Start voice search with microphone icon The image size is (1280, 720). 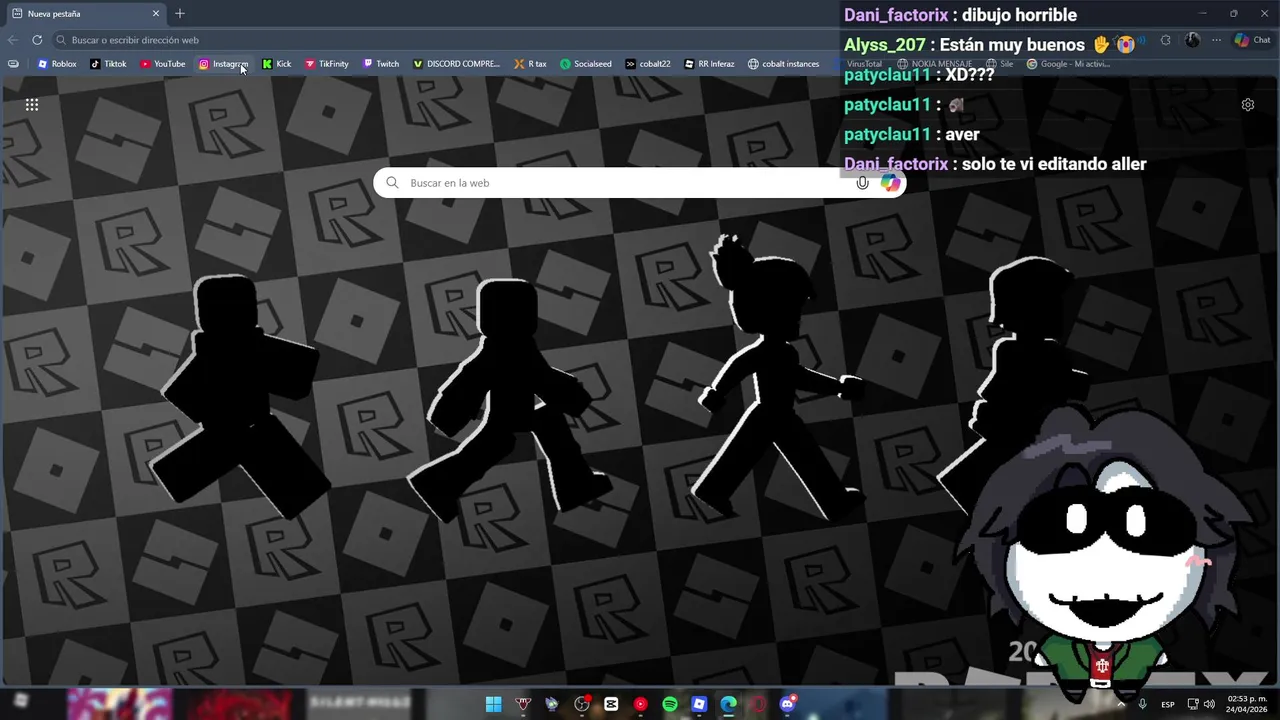(862, 183)
